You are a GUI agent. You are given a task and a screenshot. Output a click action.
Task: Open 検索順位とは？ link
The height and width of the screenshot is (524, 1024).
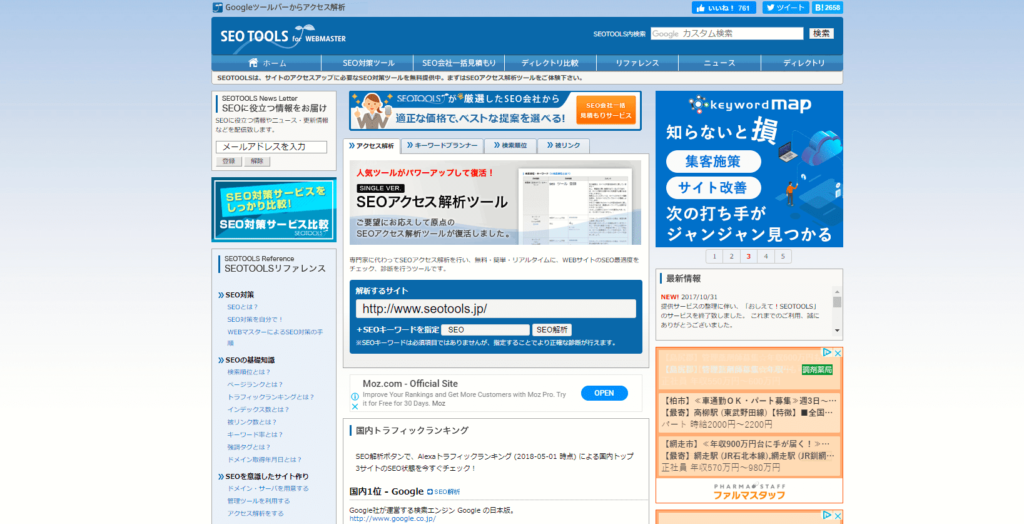[249, 372]
